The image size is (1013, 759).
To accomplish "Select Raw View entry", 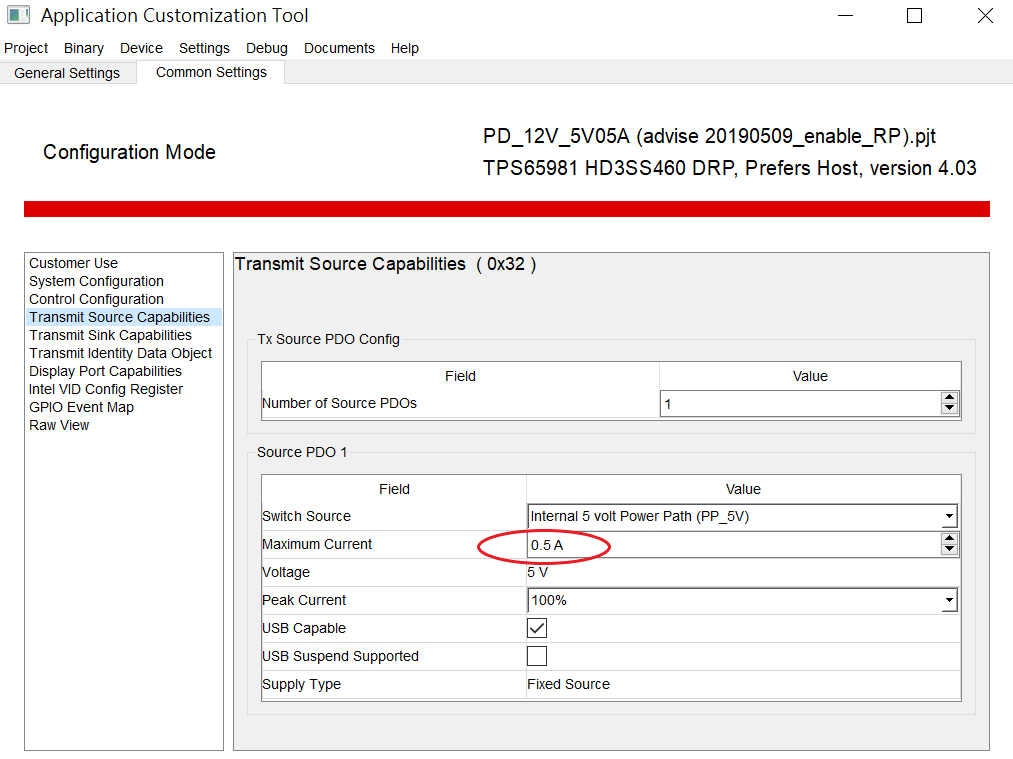I will (x=59, y=426).
